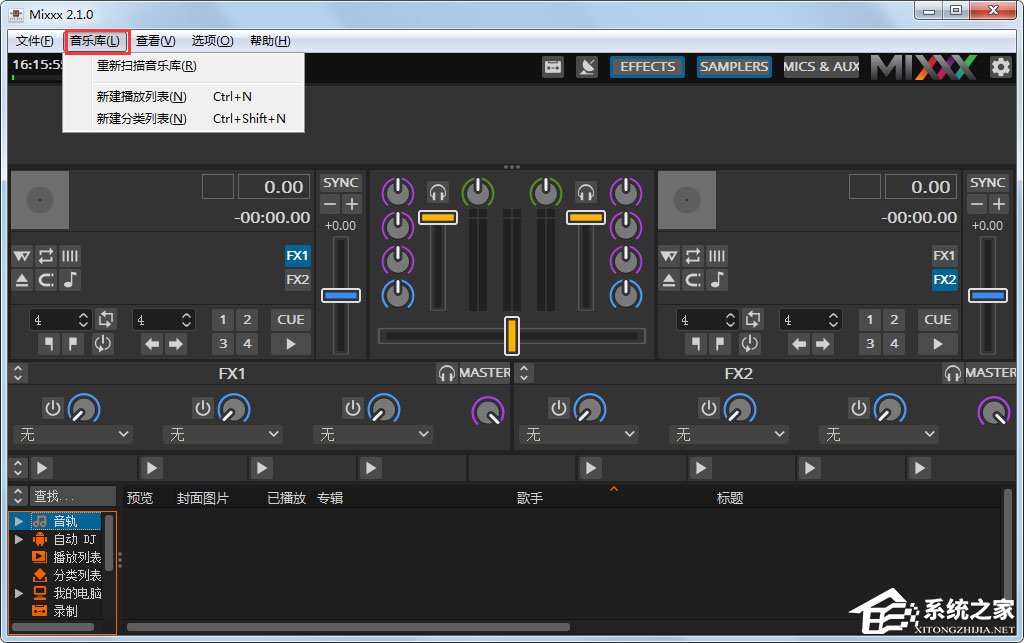Click the recording cassette icon in toolbar

(x=553, y=67)
